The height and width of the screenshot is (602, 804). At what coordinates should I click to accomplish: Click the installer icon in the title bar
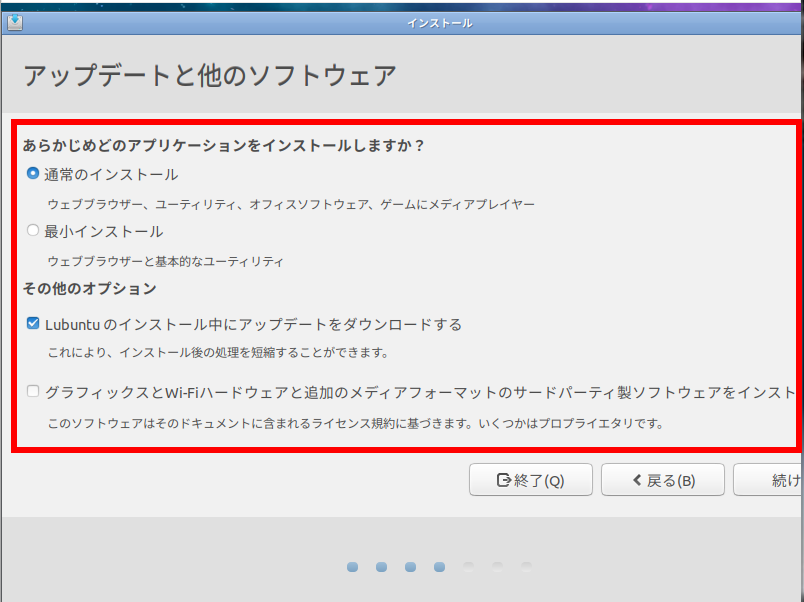(15, 23)
